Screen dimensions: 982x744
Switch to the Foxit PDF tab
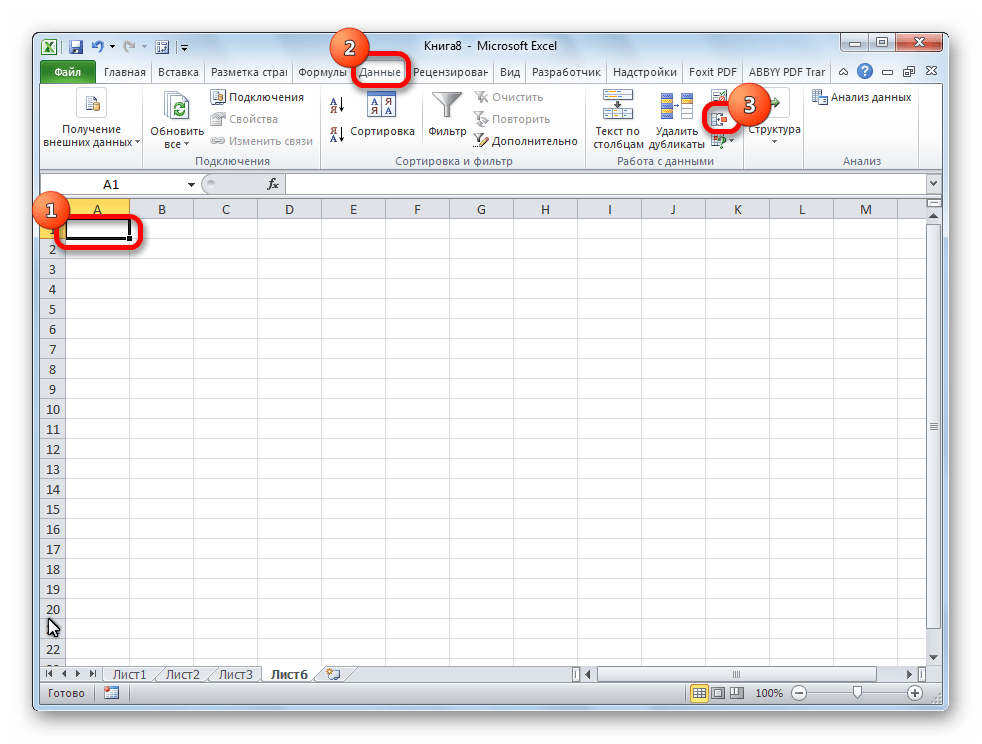click(713, 72)
